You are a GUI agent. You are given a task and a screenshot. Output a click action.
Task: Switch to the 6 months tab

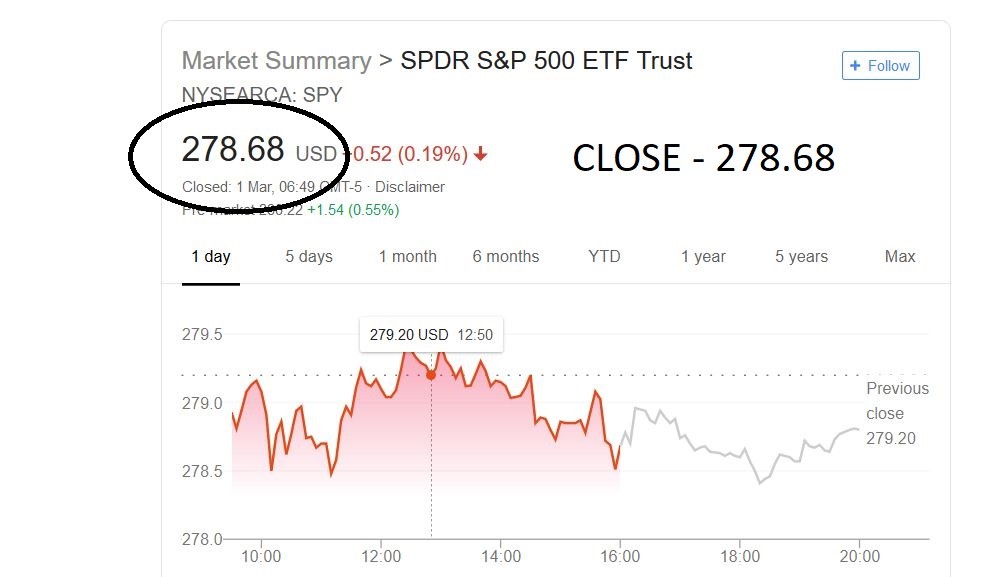pos(505,257)
